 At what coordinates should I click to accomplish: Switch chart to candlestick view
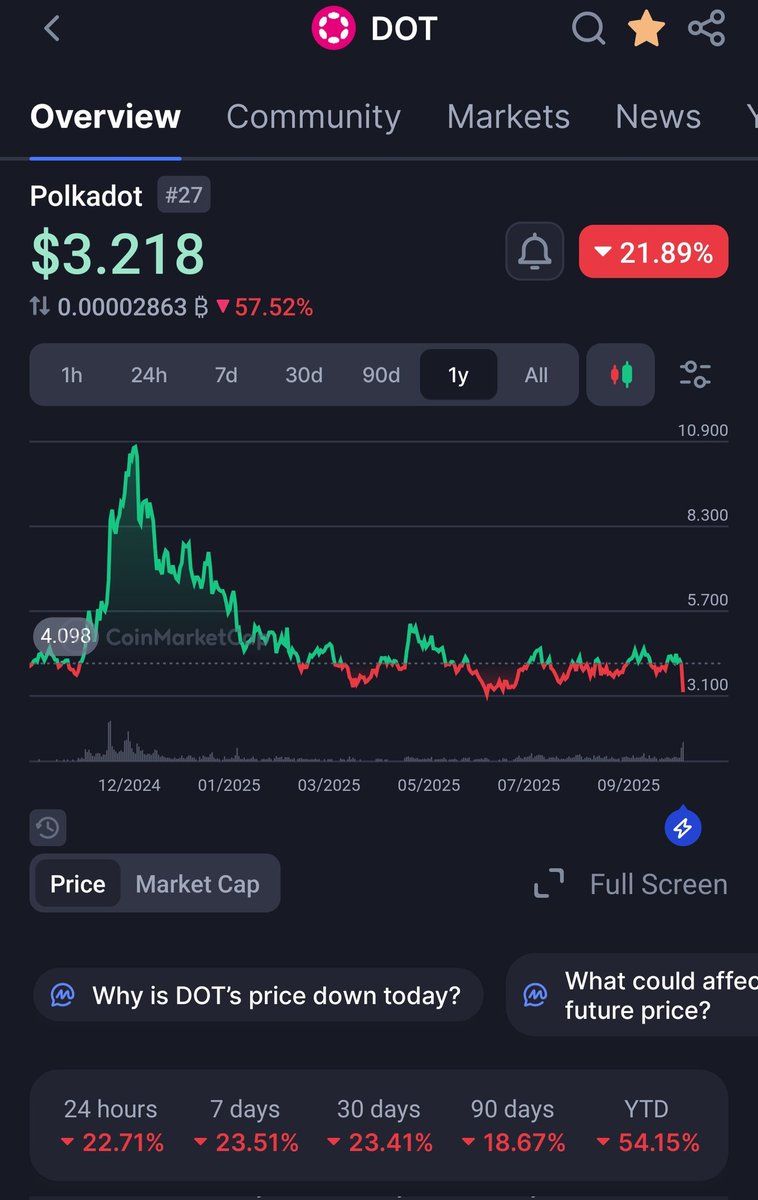(x=621, y=375)
